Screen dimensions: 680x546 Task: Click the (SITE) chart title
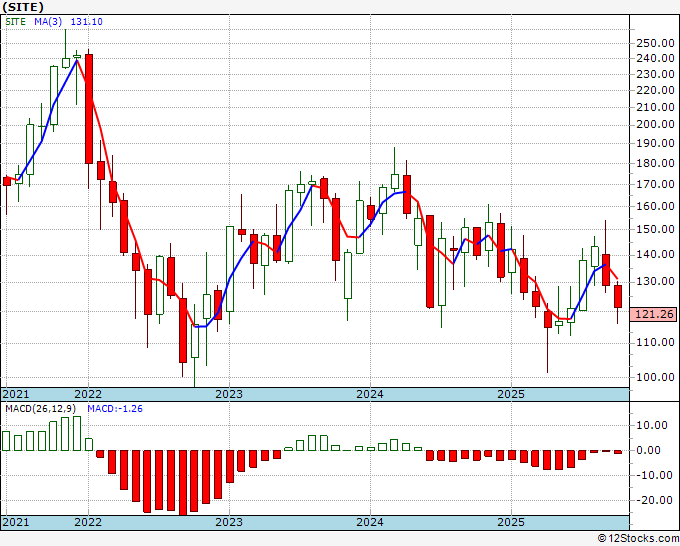click(x=23, y=7)
